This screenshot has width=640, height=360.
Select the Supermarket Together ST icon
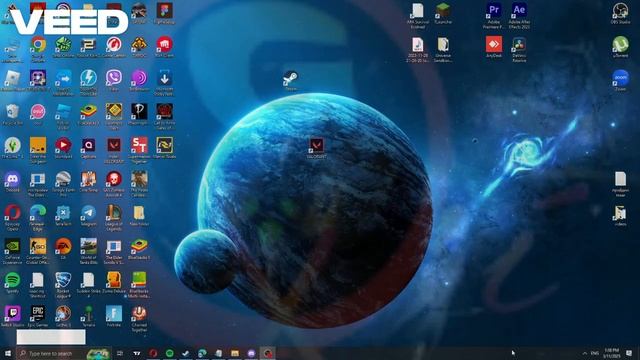139,145
